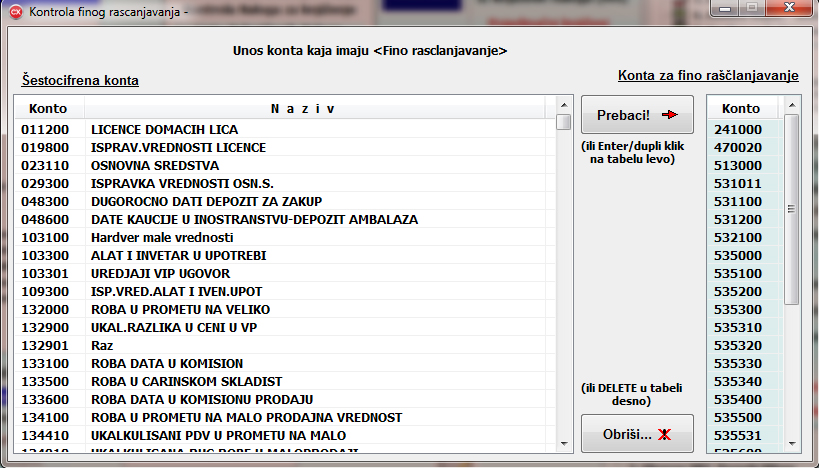Select konto 535500 in right table
The height and width of the screenshot is (468, 819).
click(x=745, y=418)
